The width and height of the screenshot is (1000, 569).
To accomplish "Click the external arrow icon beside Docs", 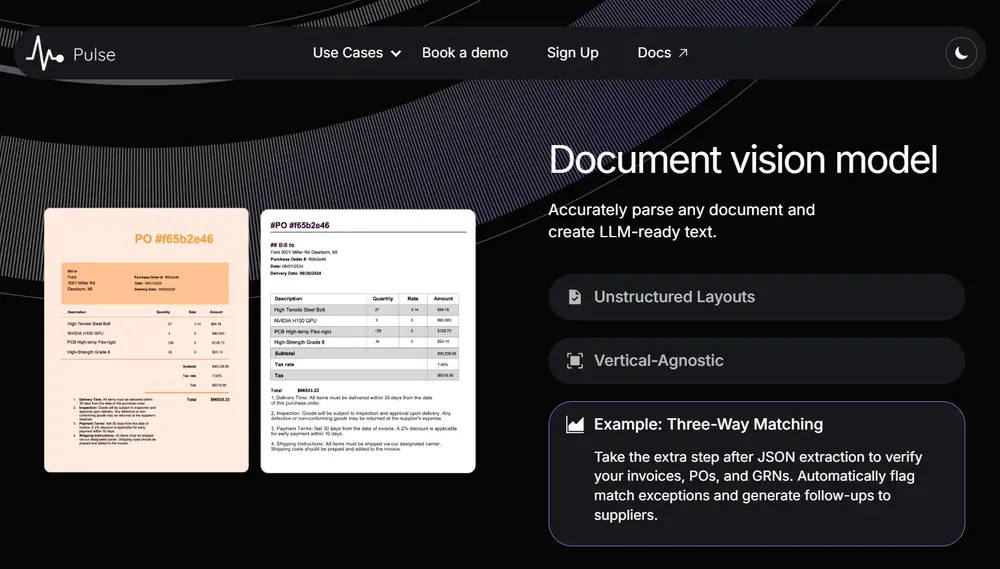I will click(x=684, y=53).
